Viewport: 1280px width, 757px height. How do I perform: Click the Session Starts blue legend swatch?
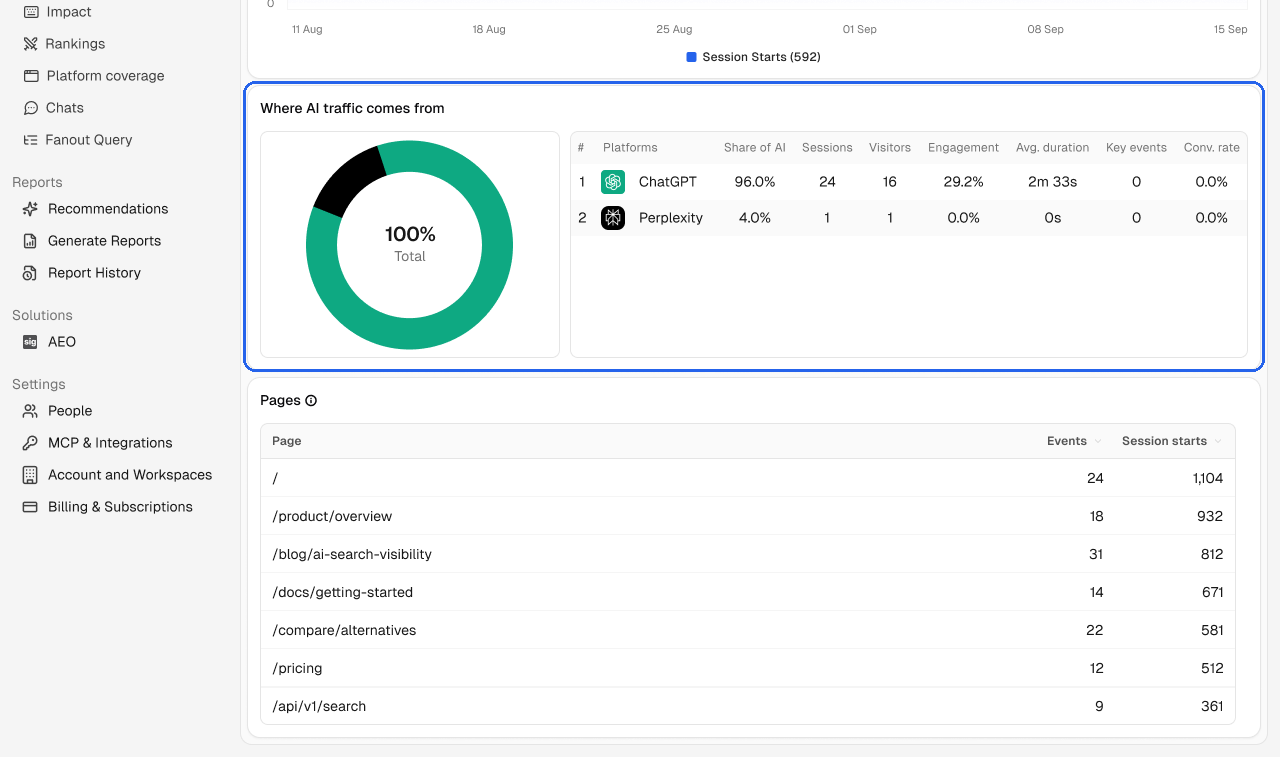pyautogui.click(x=692, y=57)
